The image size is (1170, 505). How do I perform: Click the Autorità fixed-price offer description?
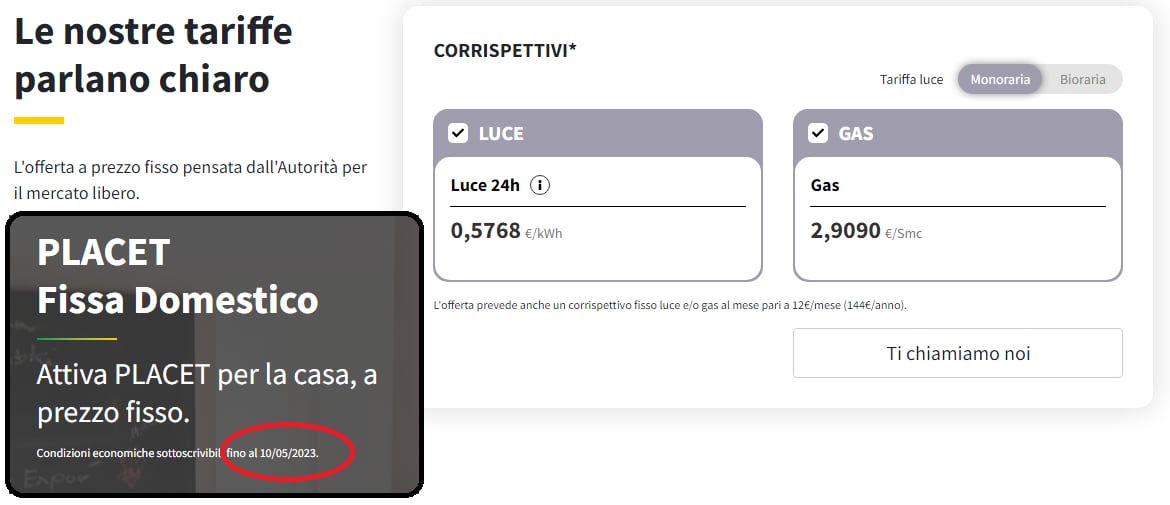pyautogui.click(x=191, y=179)
